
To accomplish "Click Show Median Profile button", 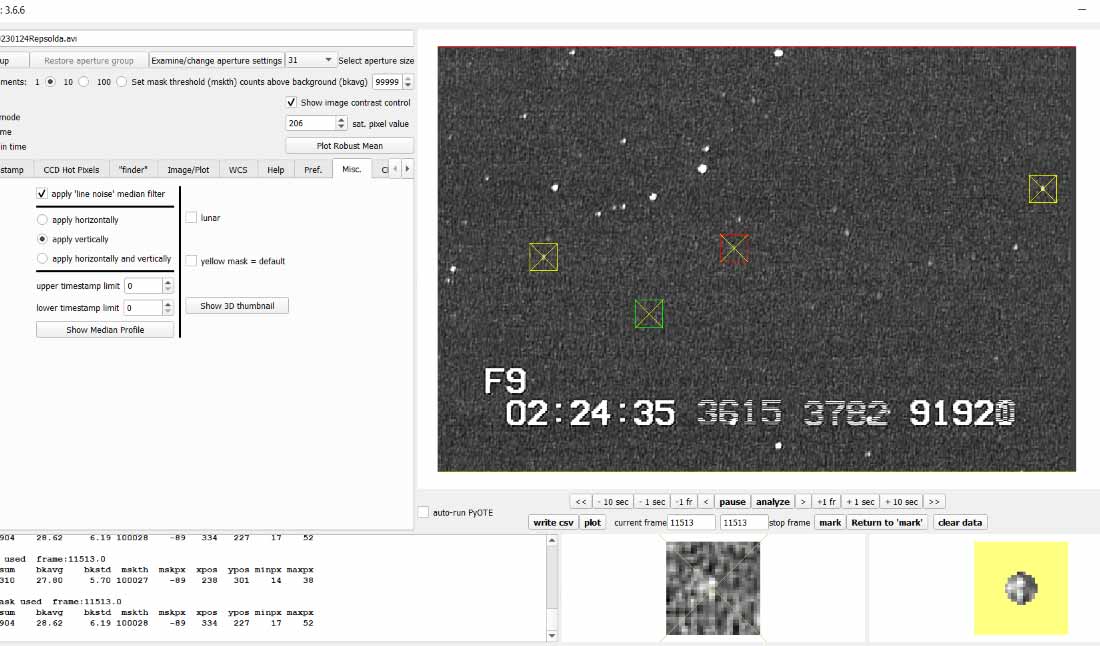I will (105, 330).
